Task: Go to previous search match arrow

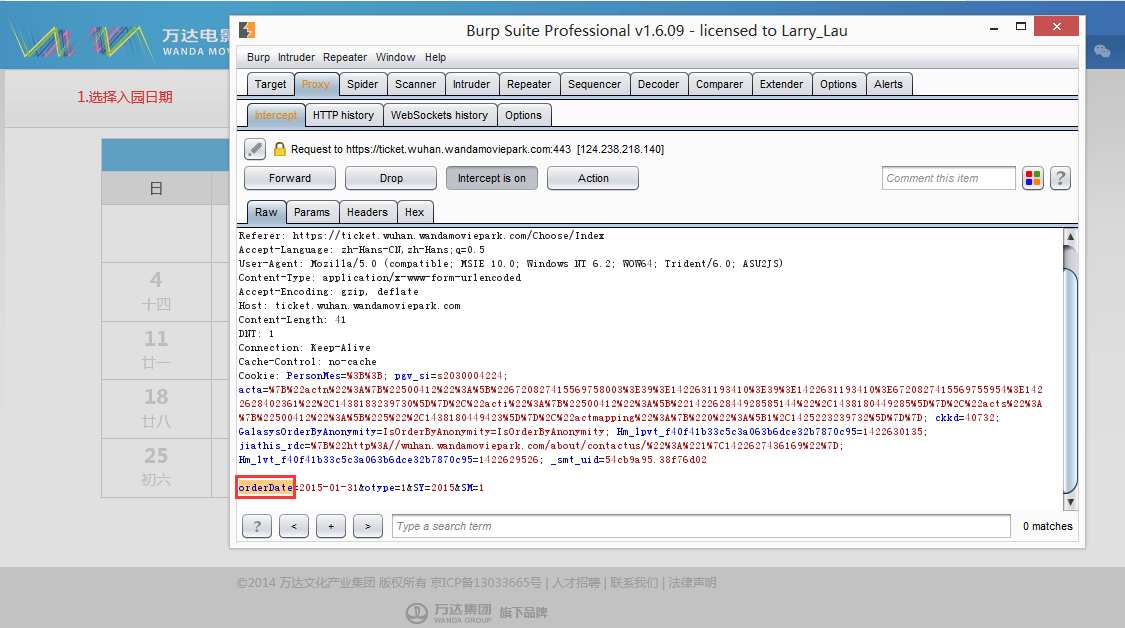Action: pyautogui.click(x=293, y=526)
